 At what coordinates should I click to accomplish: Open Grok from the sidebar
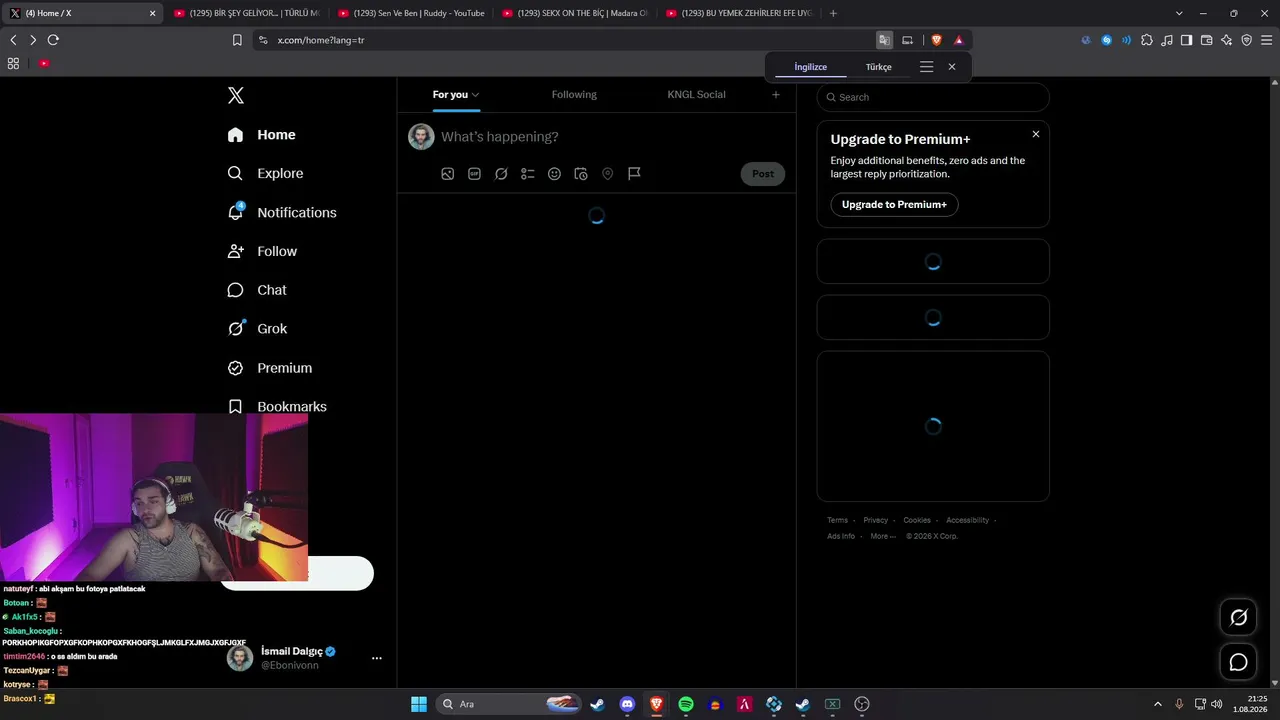tap(257, 328)
